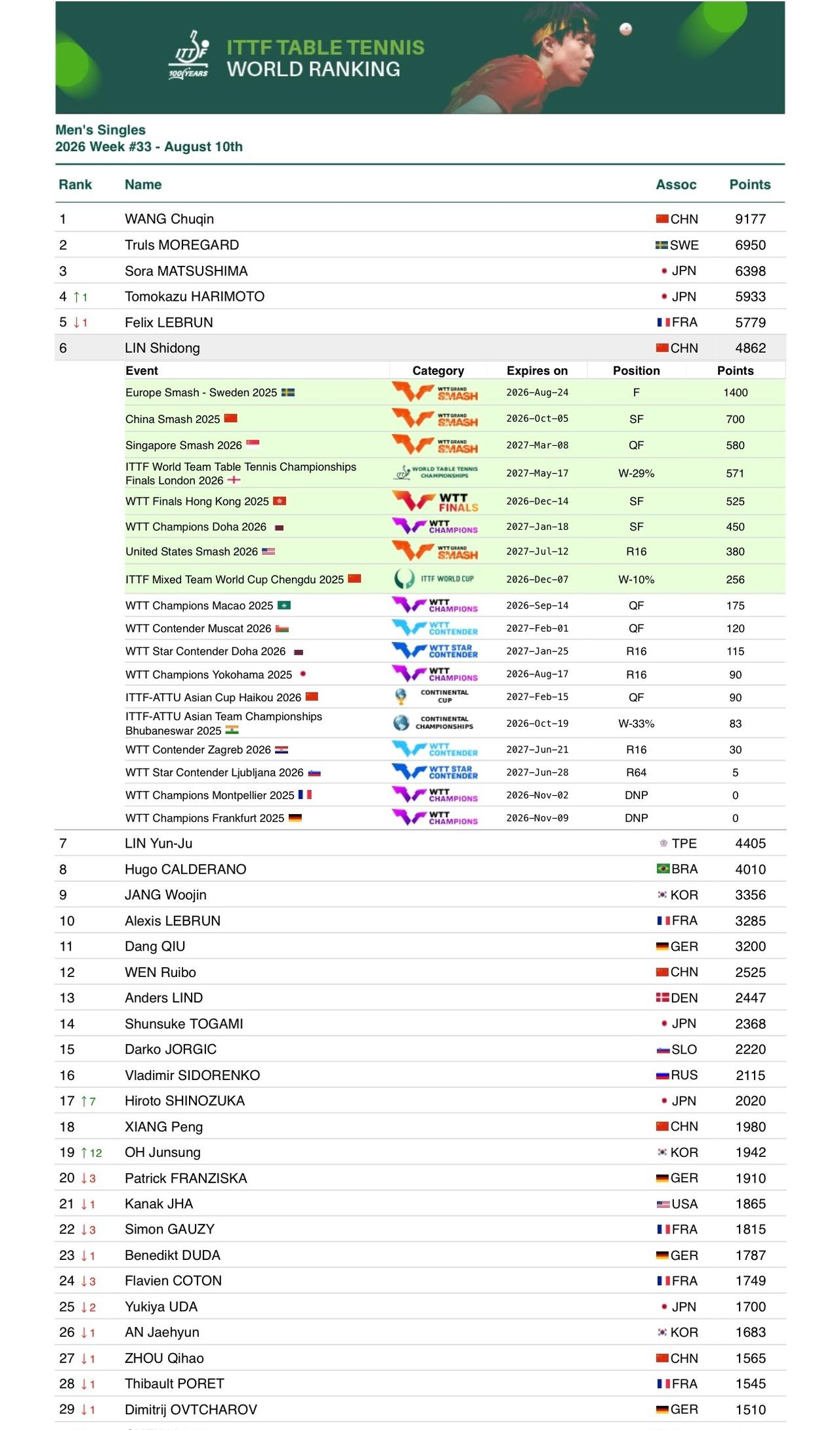Viewport: 840px width, 1430px height.
Task: Click expiry date '2026-Aug-24'
Action: 537,393
